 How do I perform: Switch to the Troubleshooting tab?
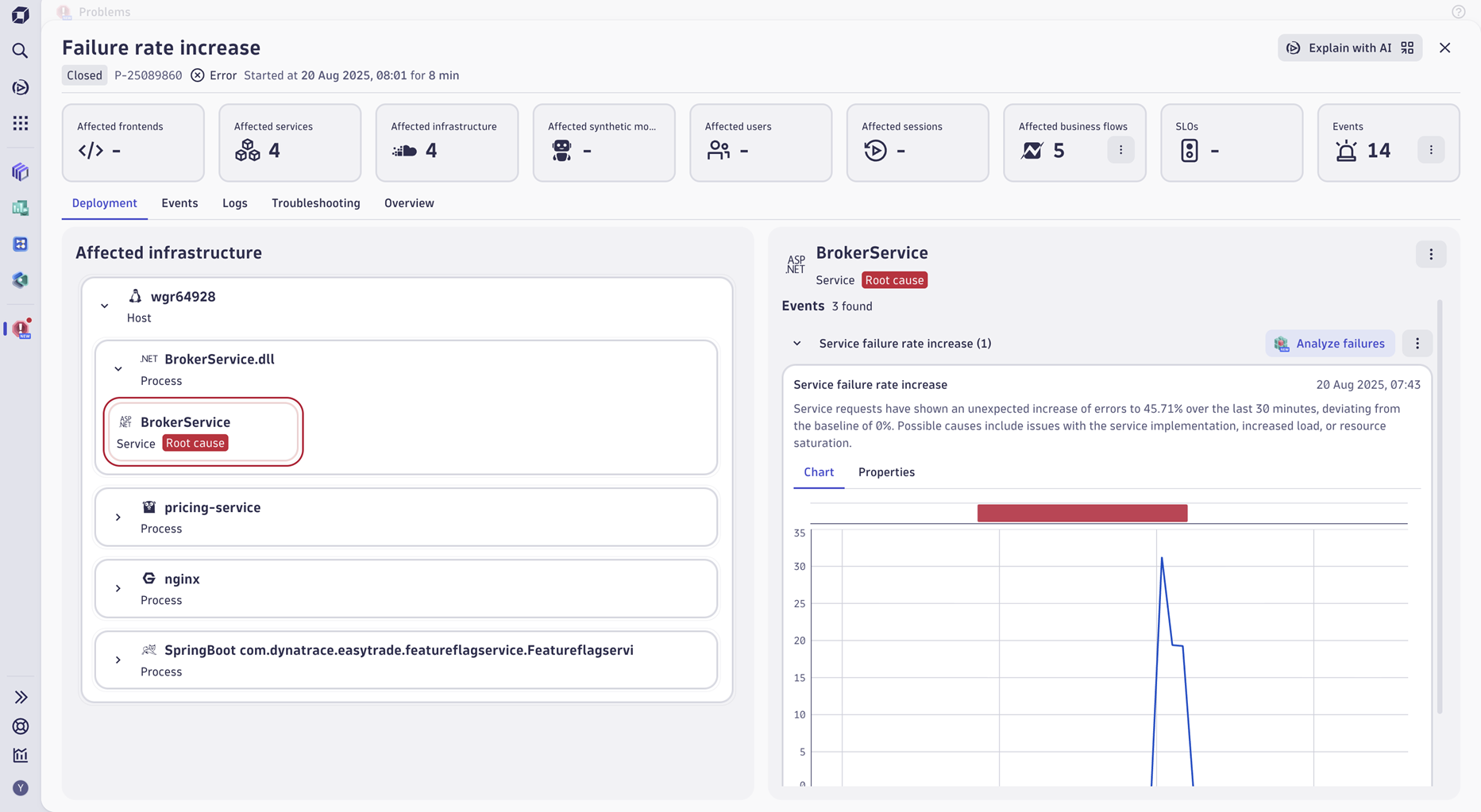pos(315,203)
